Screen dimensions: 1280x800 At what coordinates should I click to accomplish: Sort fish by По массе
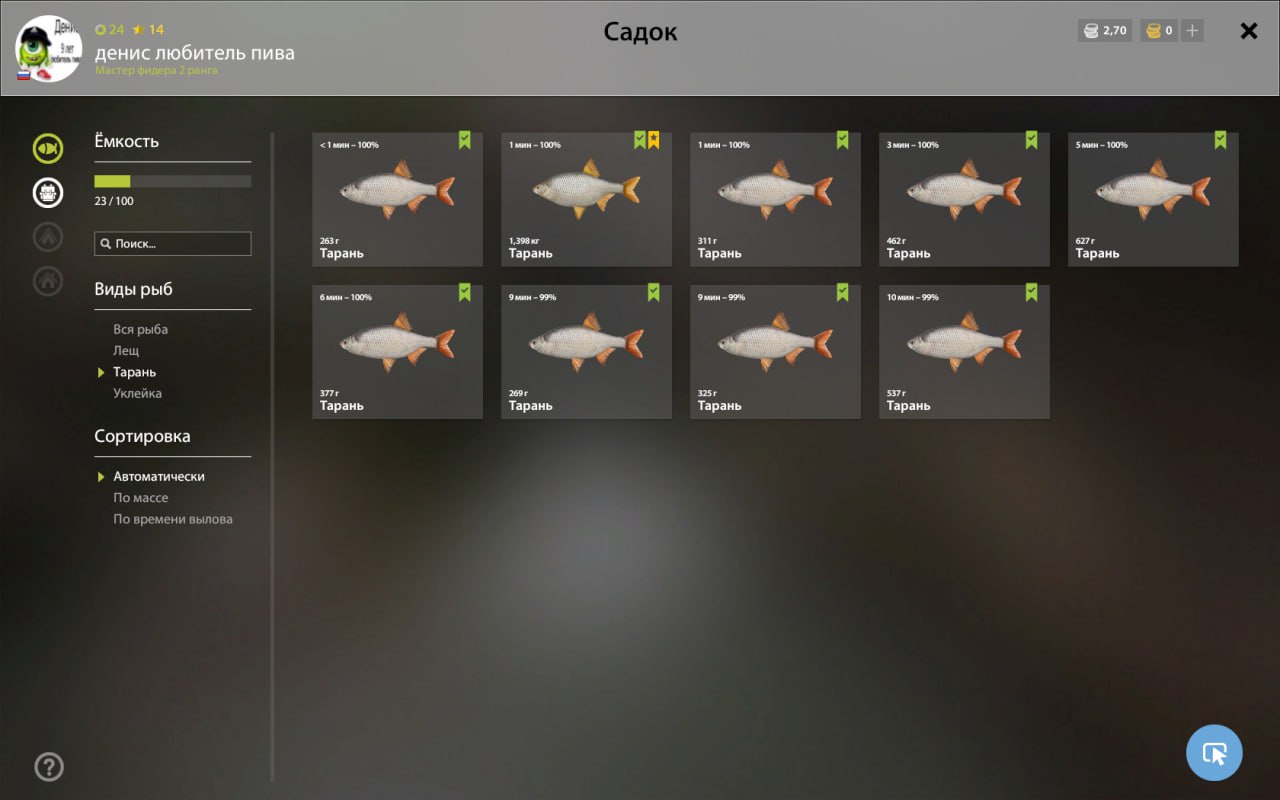(x=140, y=498)
